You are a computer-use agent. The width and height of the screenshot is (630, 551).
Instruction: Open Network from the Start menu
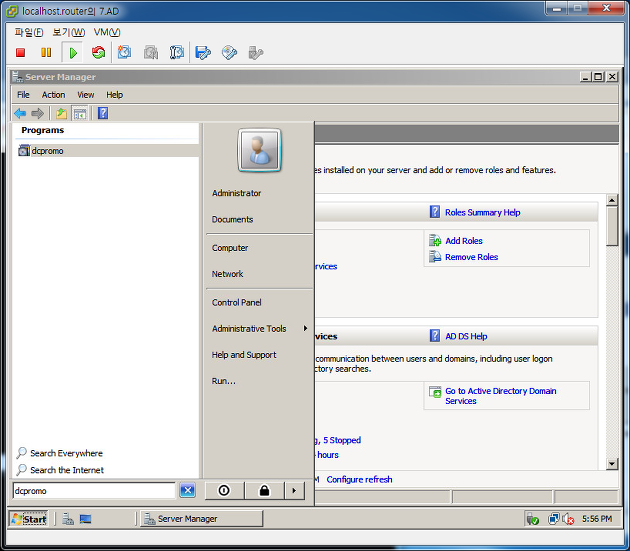click(227, 274)
